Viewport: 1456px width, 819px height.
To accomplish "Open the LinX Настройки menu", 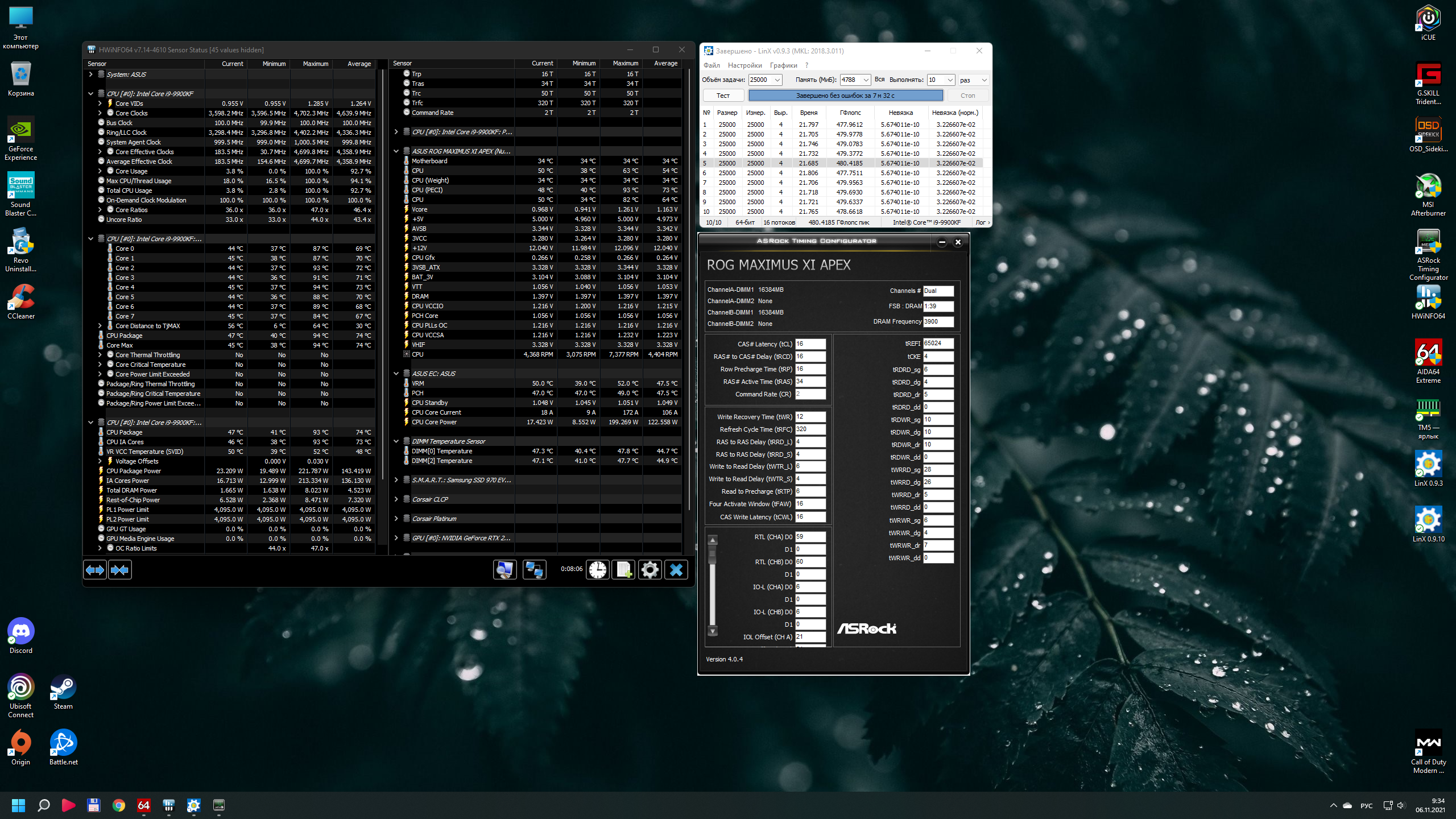I will (x=744, y=65).
